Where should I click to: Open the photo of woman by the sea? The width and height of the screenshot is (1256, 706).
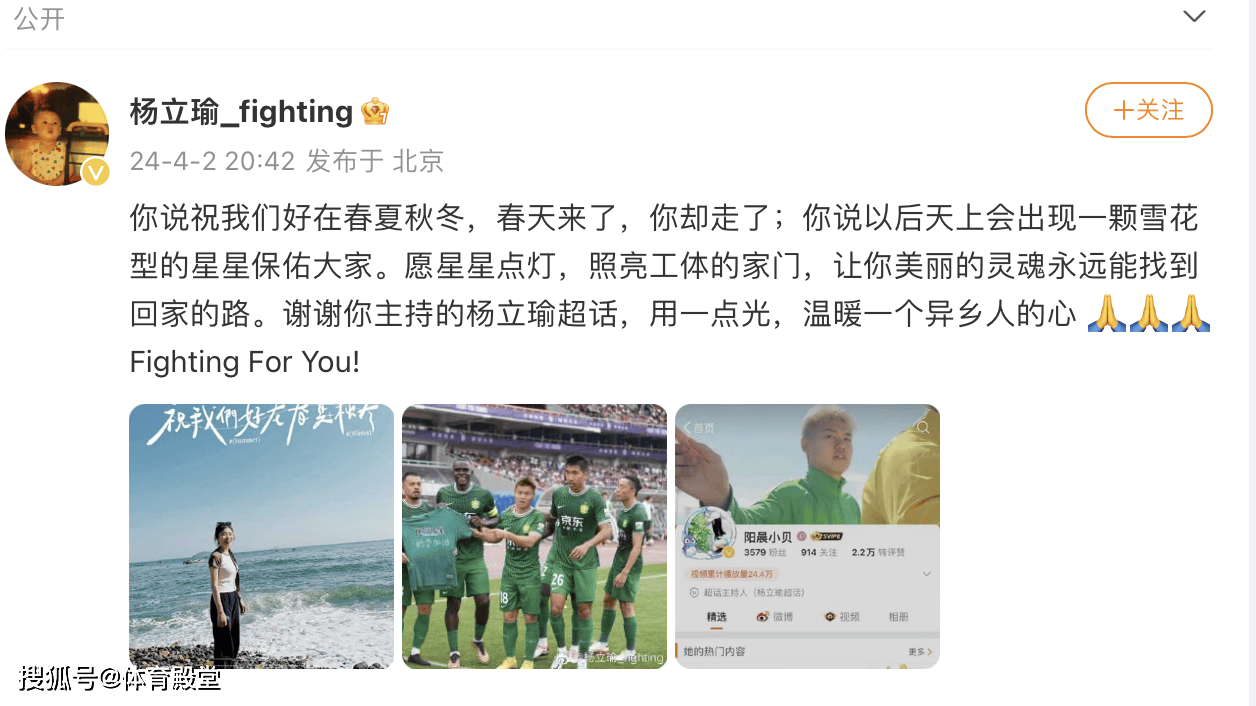[x=261, y=536]
